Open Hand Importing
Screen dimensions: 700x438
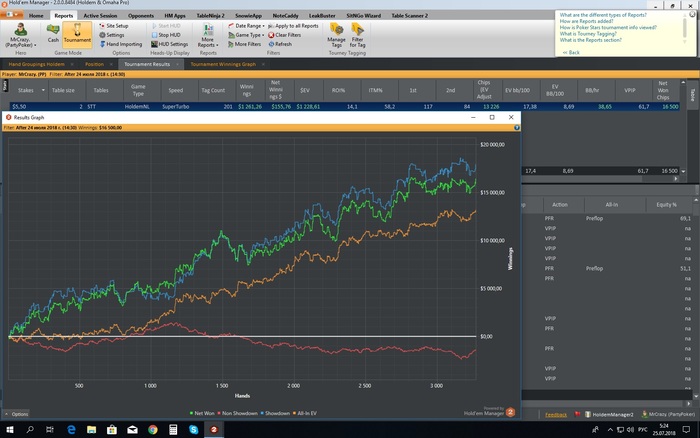tap(121, 44)
